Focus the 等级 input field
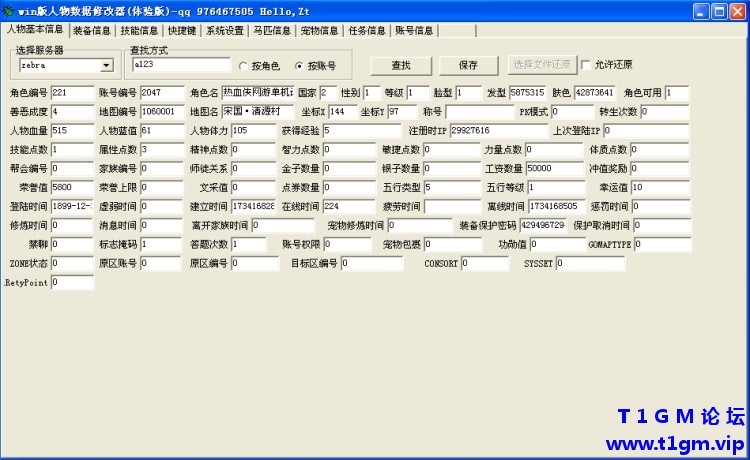 click(x=418, y=93)
